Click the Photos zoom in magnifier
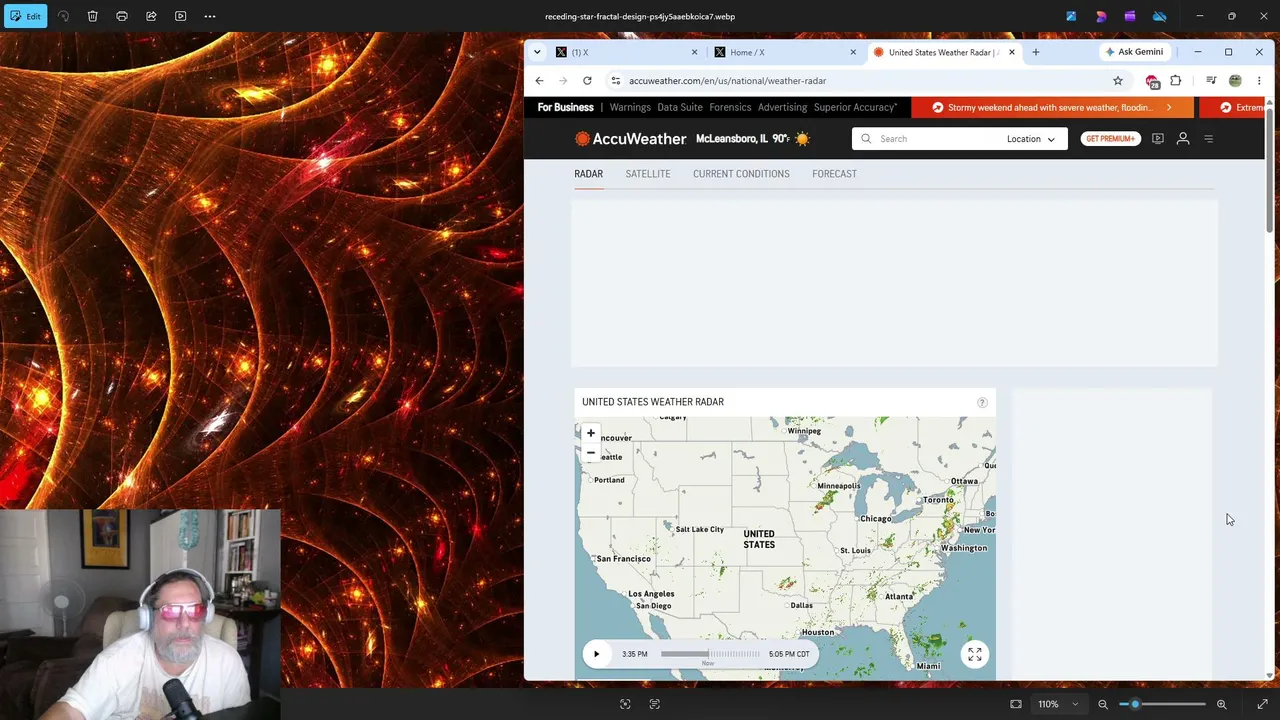Image resolution: width=1280 pixels, height=720 pixels. point(1221,704)
